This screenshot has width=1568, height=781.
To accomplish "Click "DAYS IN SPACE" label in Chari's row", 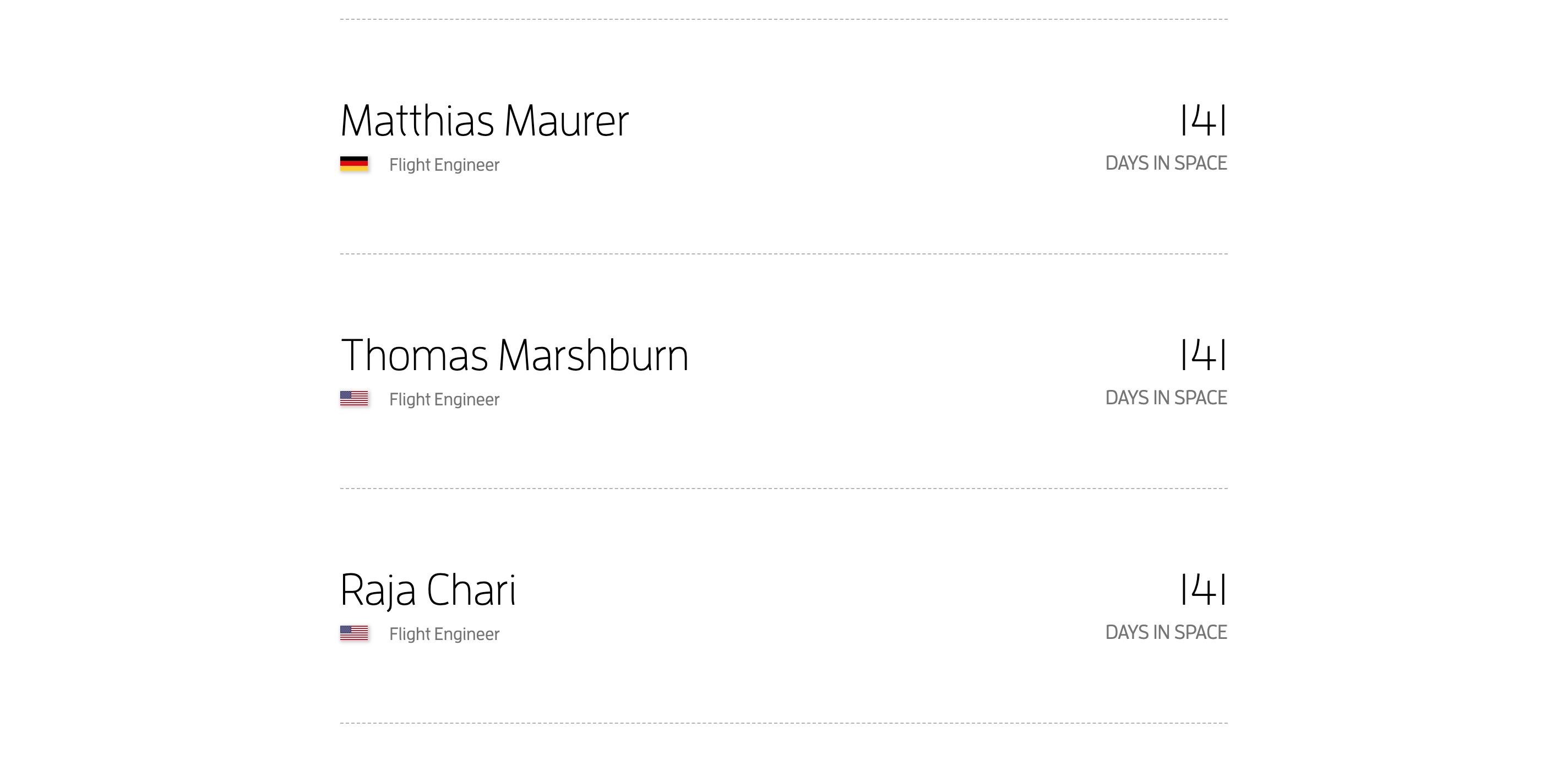I will point(1166,632).
